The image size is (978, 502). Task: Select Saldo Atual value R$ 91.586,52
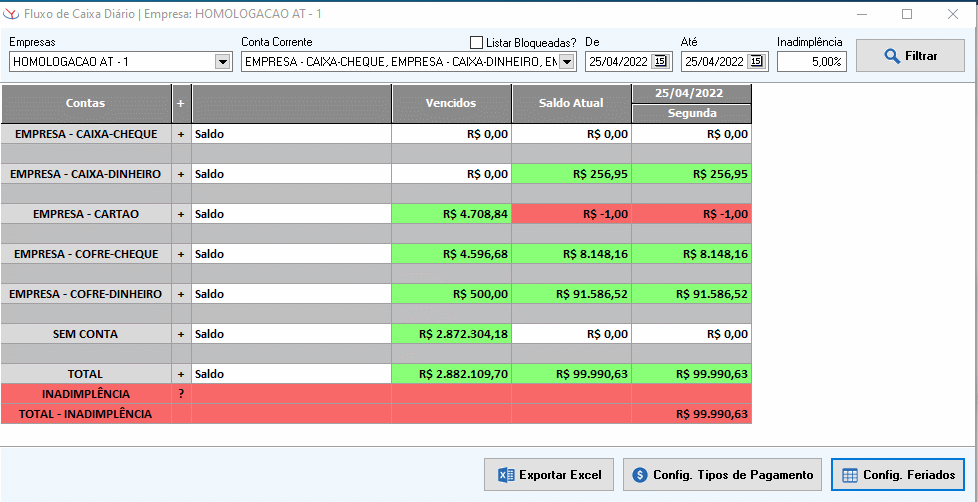(571, 294)
